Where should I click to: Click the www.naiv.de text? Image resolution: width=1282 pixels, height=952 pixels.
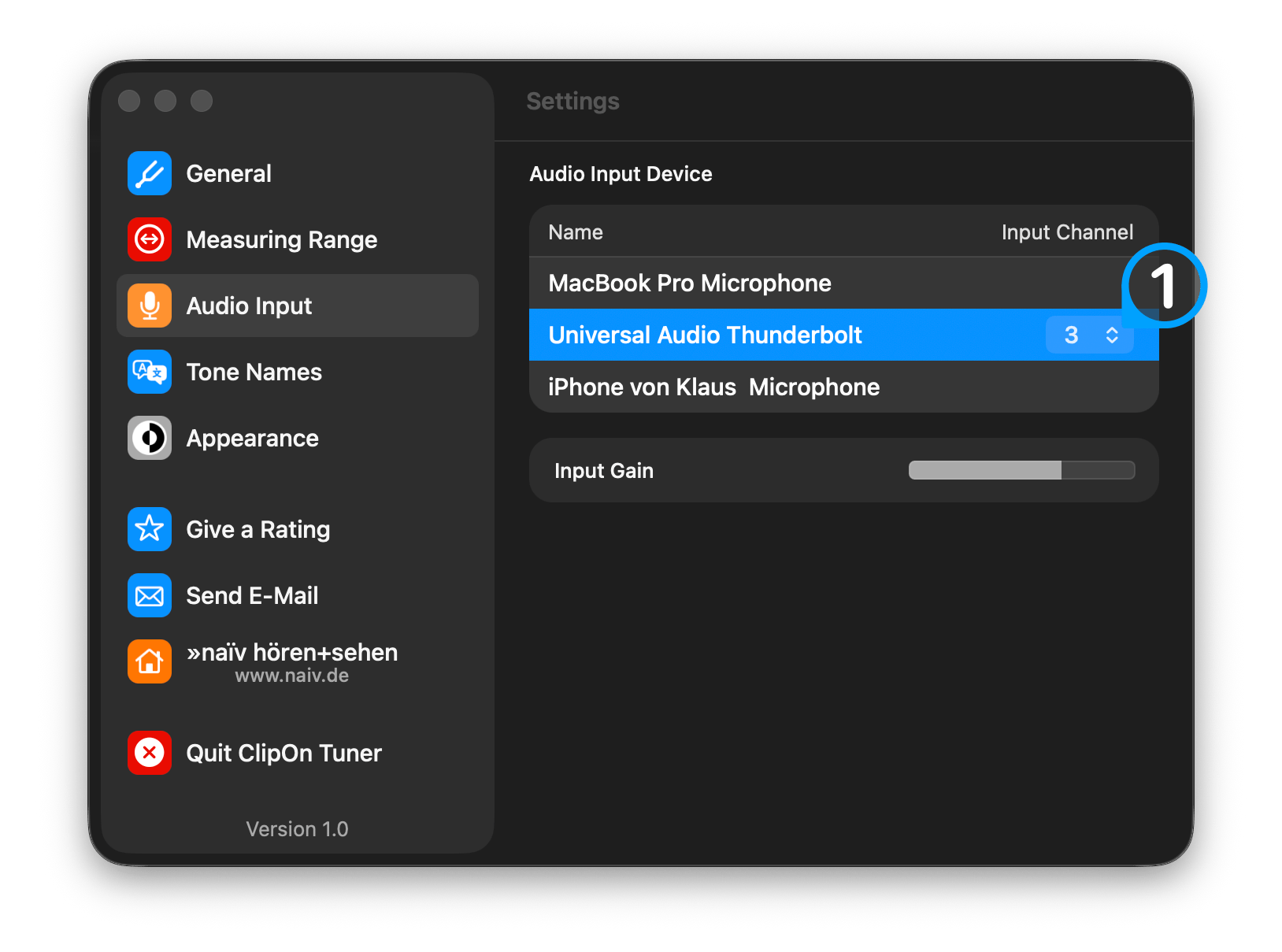(291, 676)
